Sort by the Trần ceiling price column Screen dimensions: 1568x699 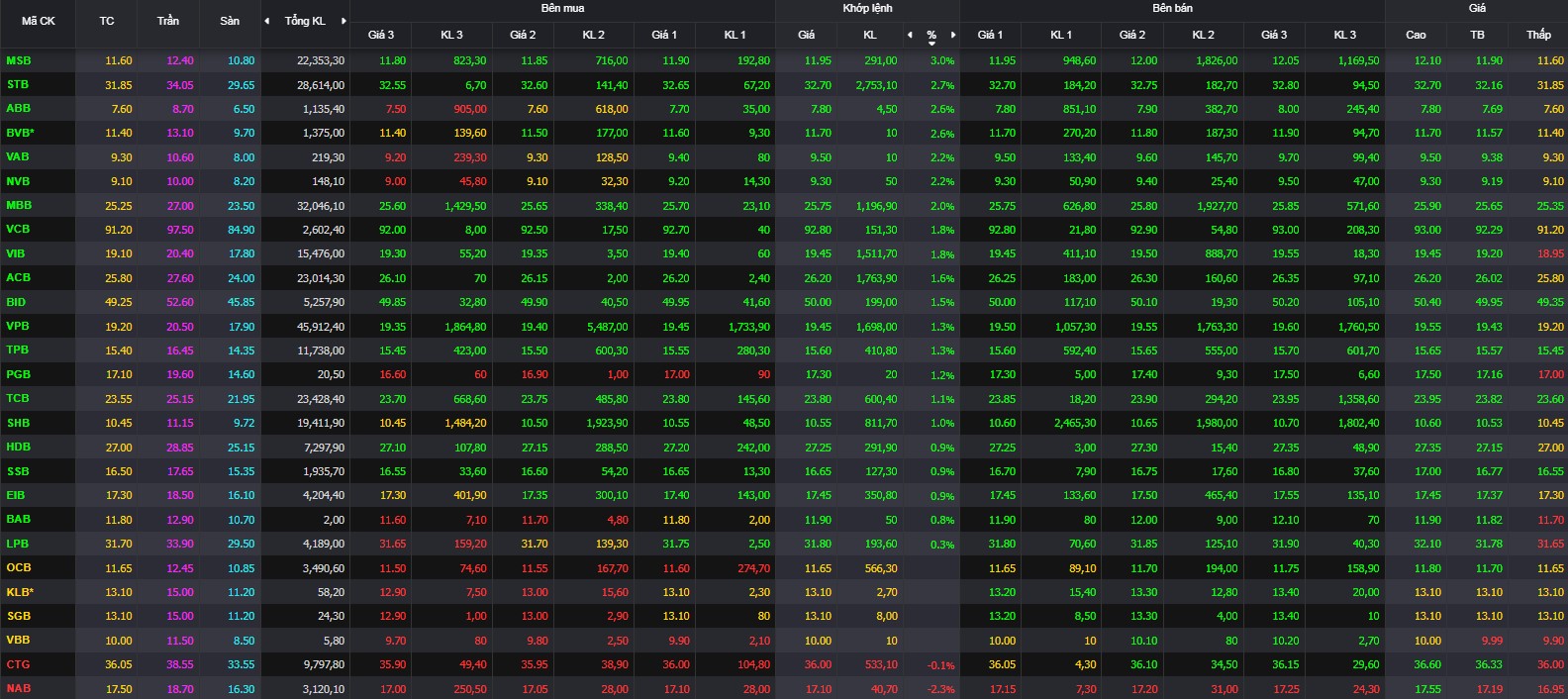pyautogui.click(x=168, y=21)
